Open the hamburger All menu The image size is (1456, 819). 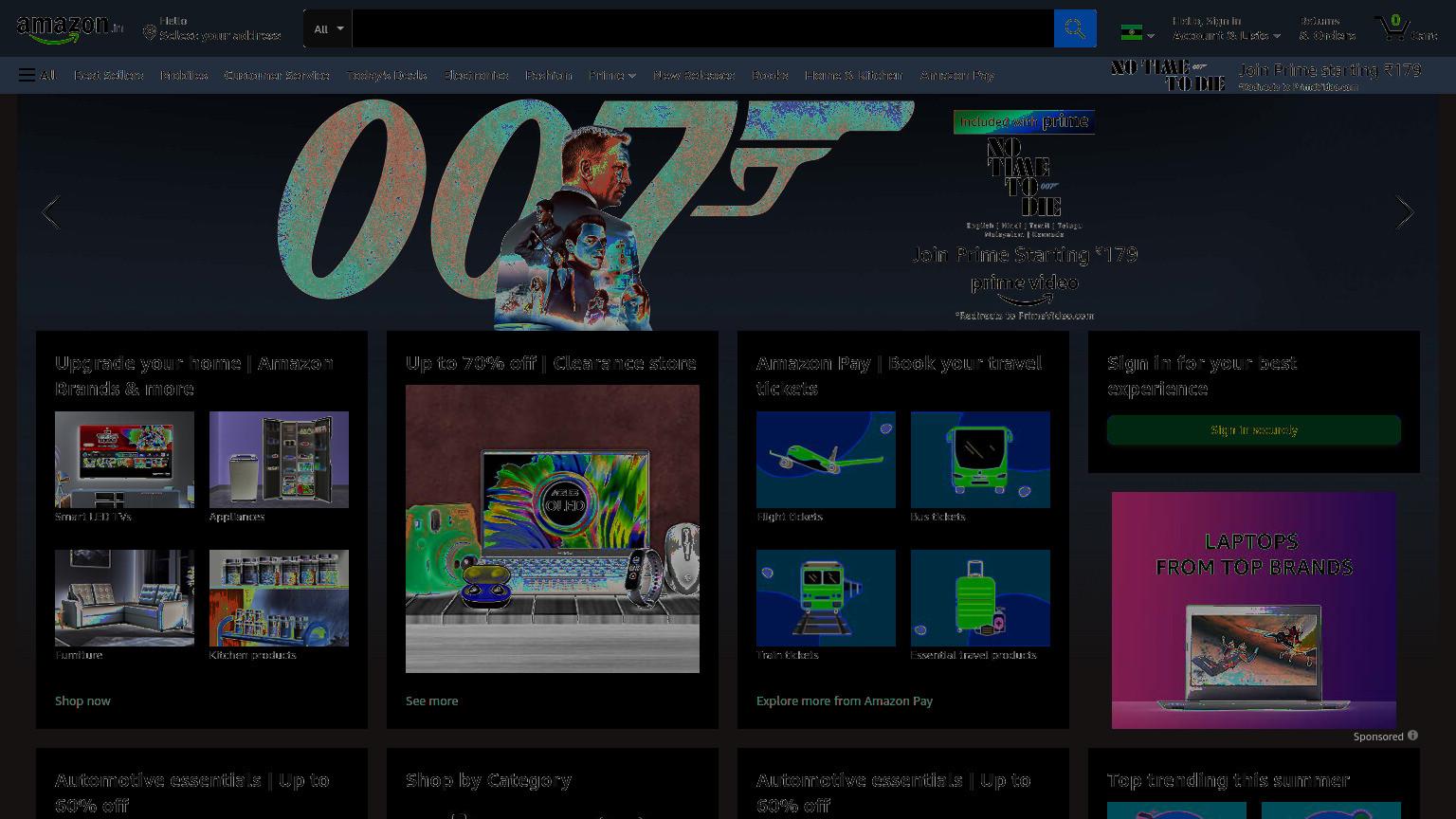tap(37, 75)
